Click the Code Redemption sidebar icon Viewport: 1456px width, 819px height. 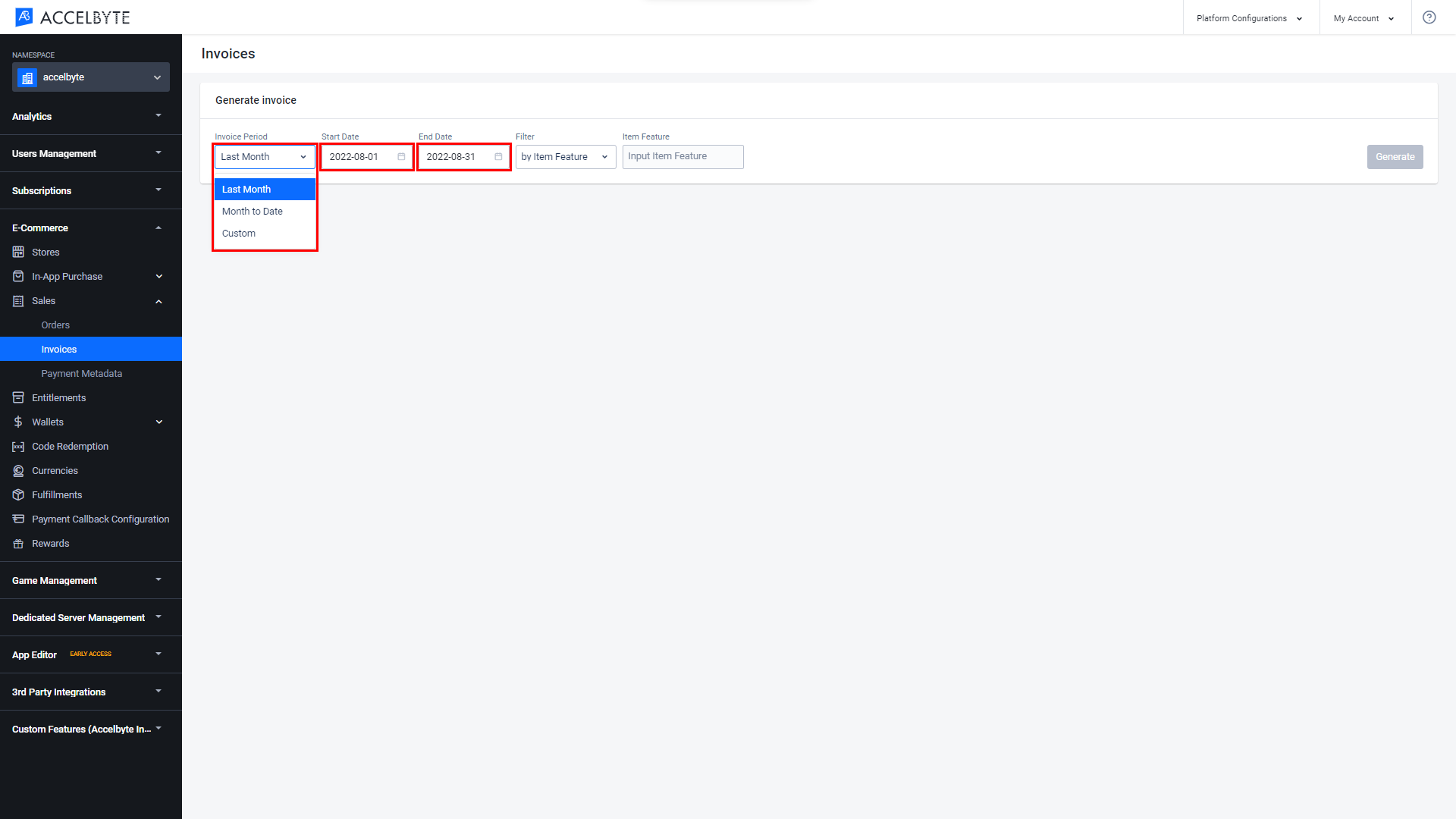click(x=18, y=446)
